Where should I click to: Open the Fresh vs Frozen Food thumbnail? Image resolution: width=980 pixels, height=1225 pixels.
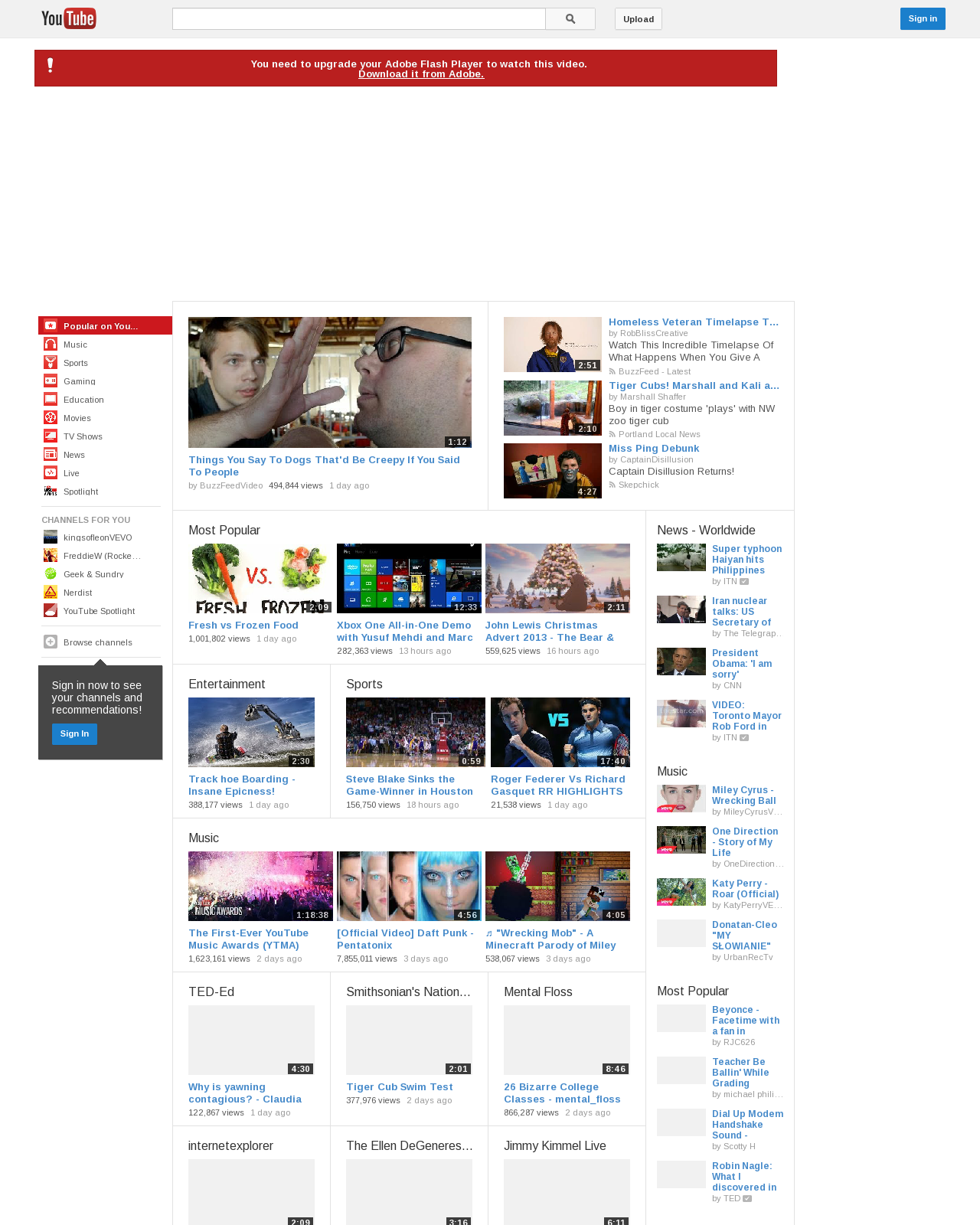[x=260, y=578]
